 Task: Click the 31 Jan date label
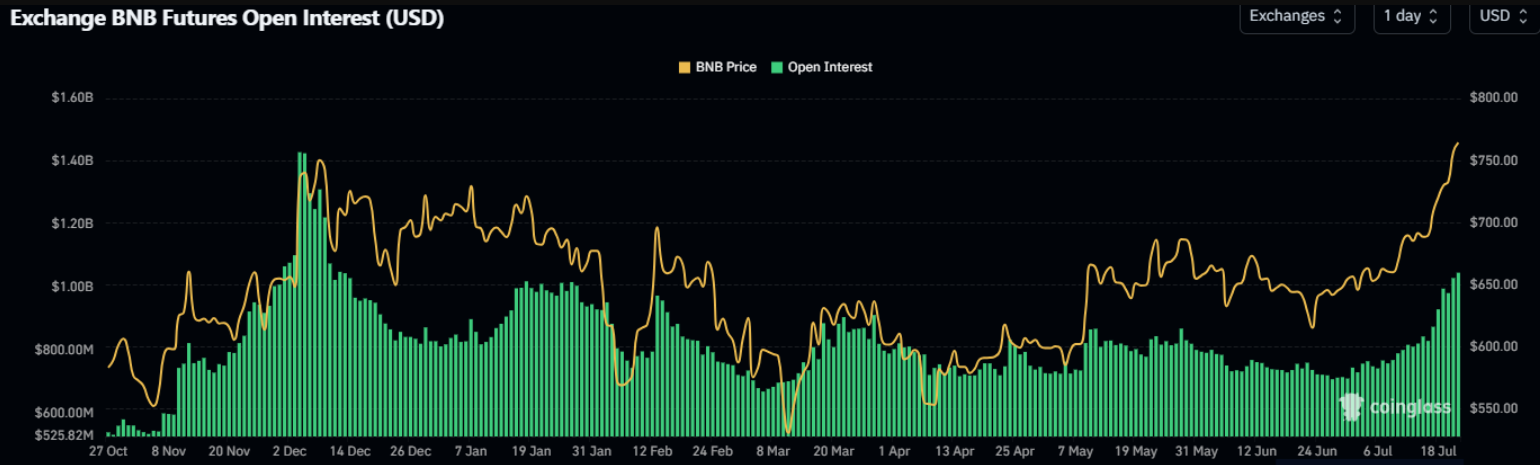coord(591,452)
